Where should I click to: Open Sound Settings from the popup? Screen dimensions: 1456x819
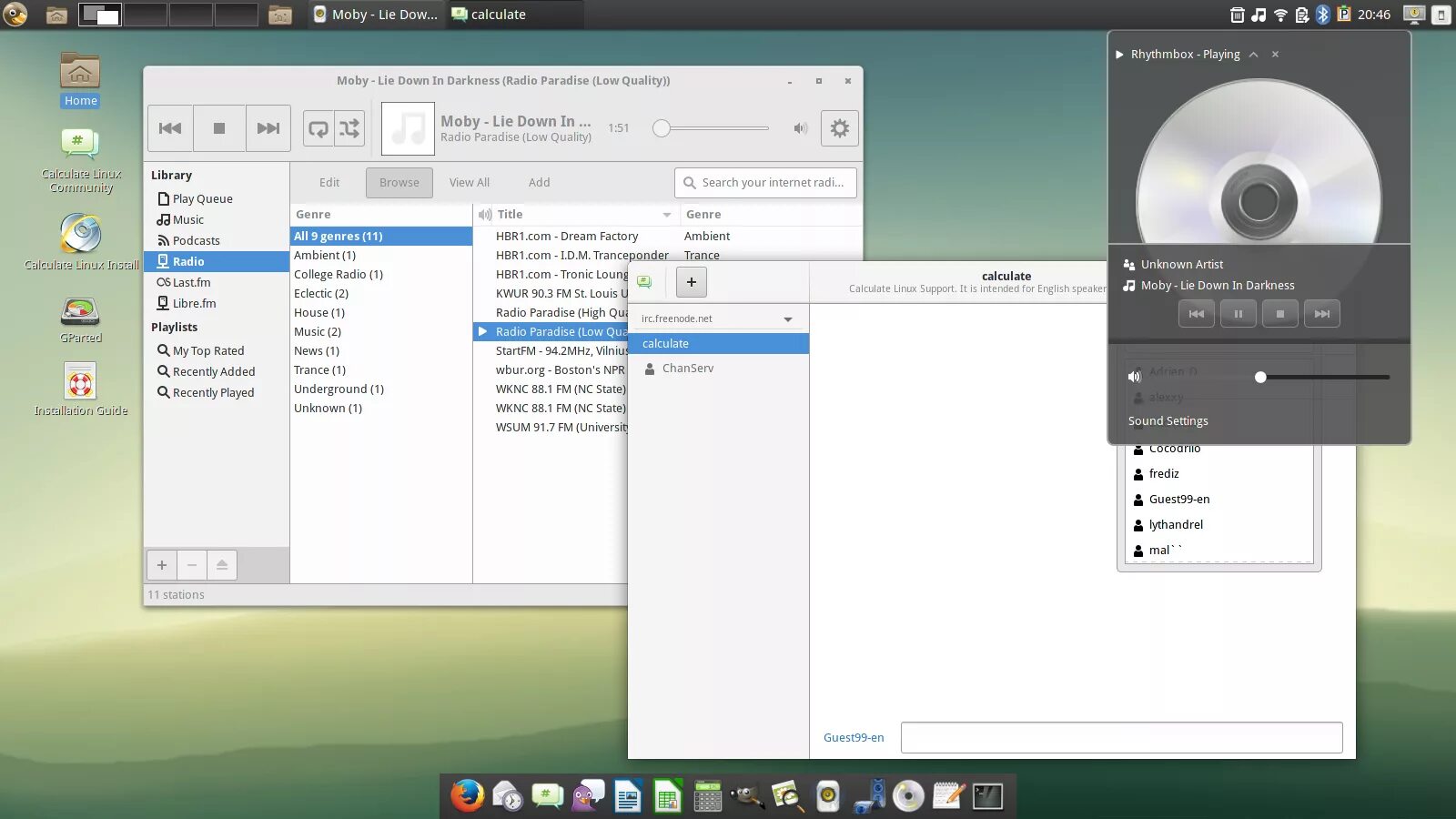pyautogui.click(x=1168, y=421)
